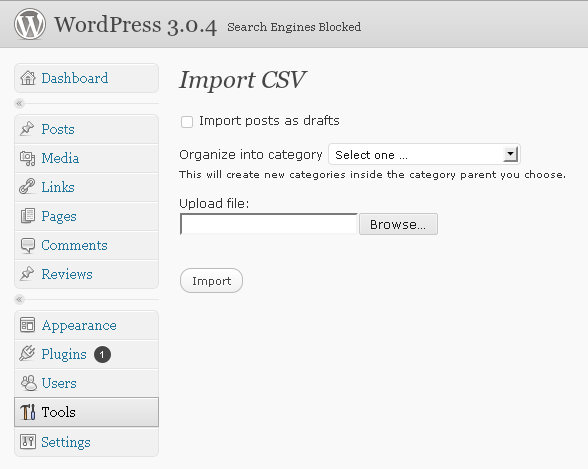Viewport: 588px width, 469px height.
Task: Click the Posts pushpin icon
Action: pos(27,129)
